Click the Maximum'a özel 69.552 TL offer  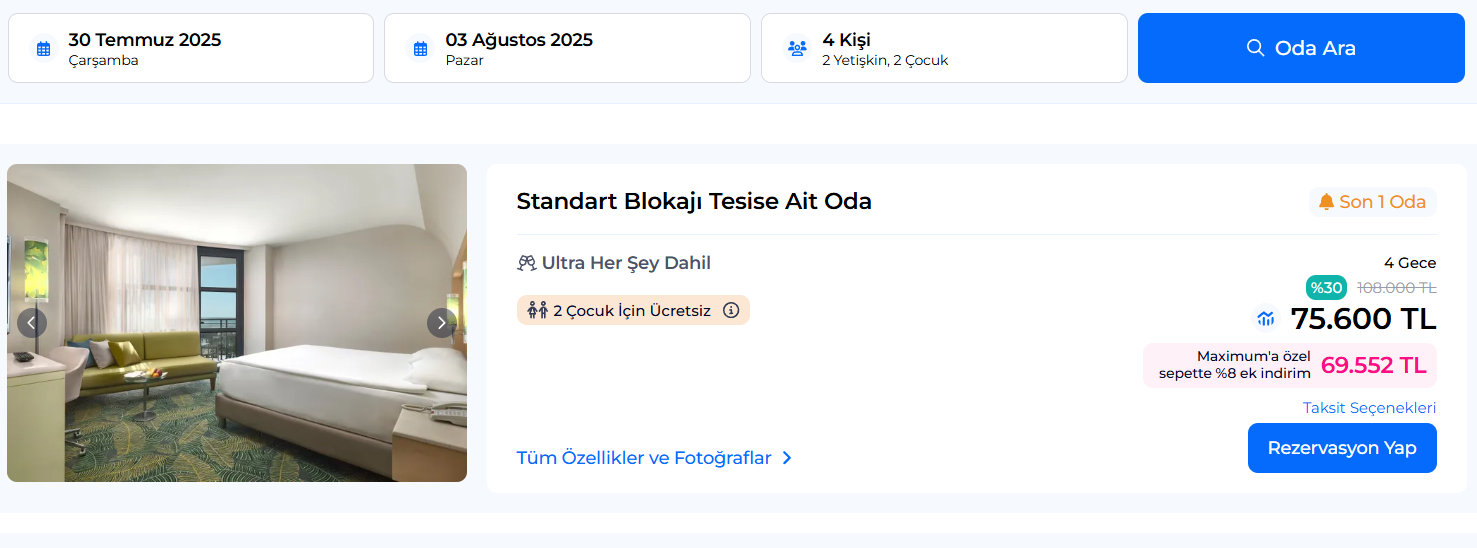pos(1289,365)
